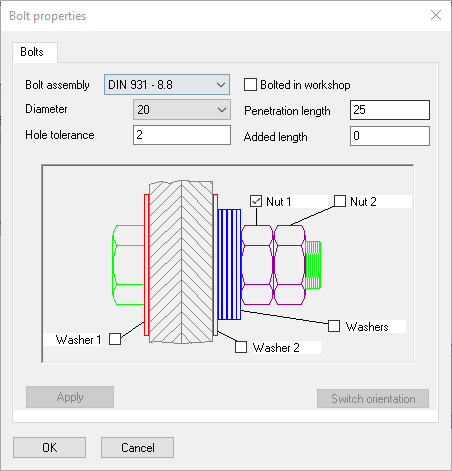Click the Apply button

tap(70, 397)
